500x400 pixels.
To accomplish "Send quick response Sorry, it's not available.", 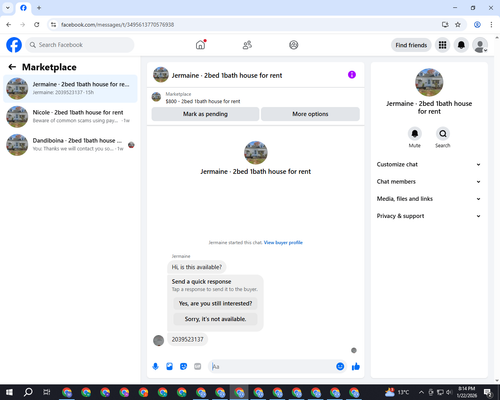I will [x=215, y=319].
